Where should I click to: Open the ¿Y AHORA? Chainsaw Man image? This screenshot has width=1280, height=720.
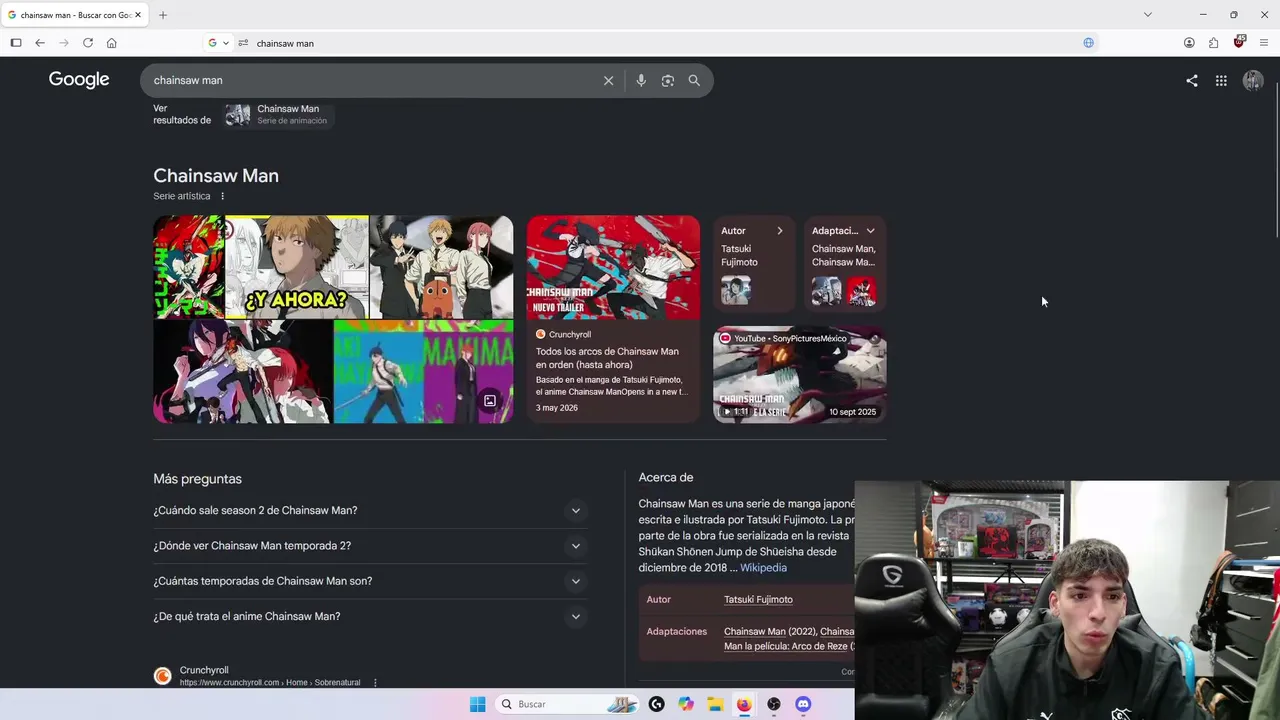[x=297, y=267]
